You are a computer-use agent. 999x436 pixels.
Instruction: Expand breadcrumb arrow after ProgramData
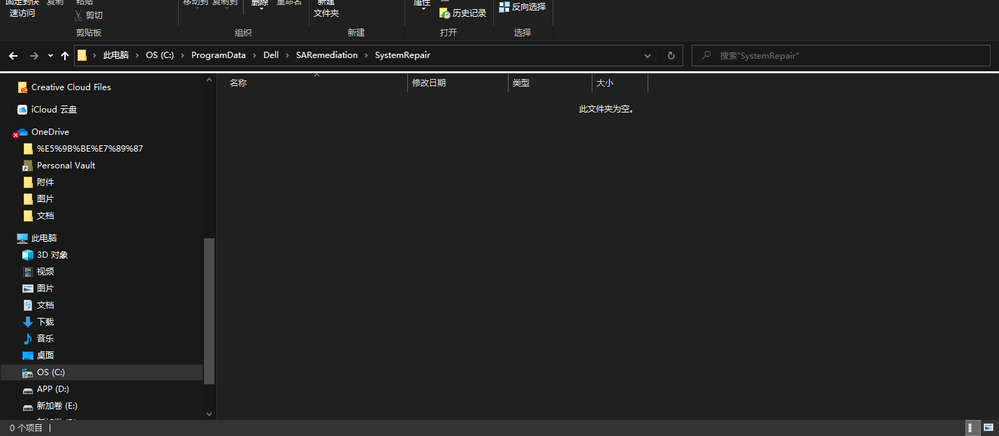(254, 56)
